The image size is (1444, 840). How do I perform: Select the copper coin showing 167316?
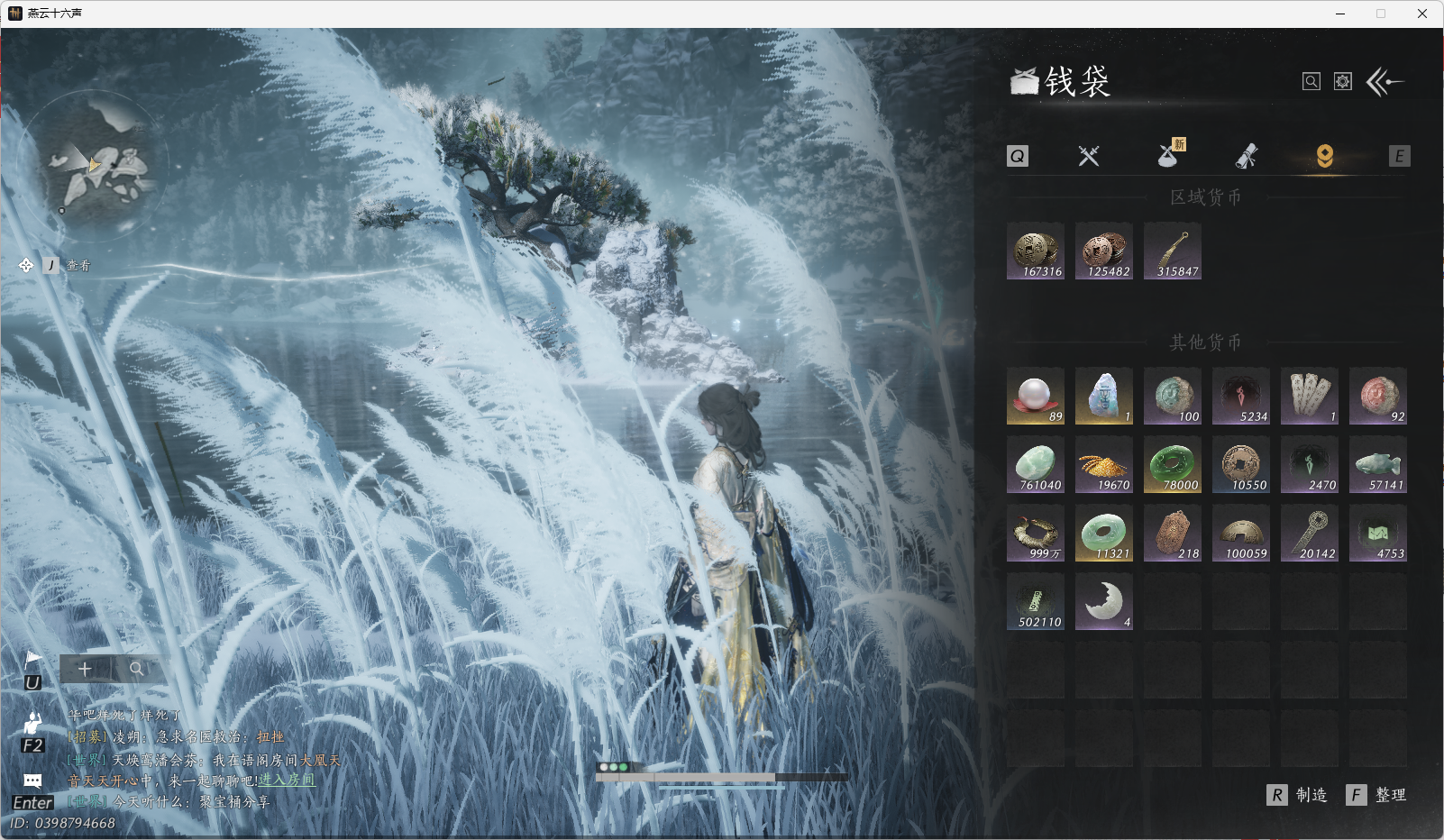coord(1035,251)
